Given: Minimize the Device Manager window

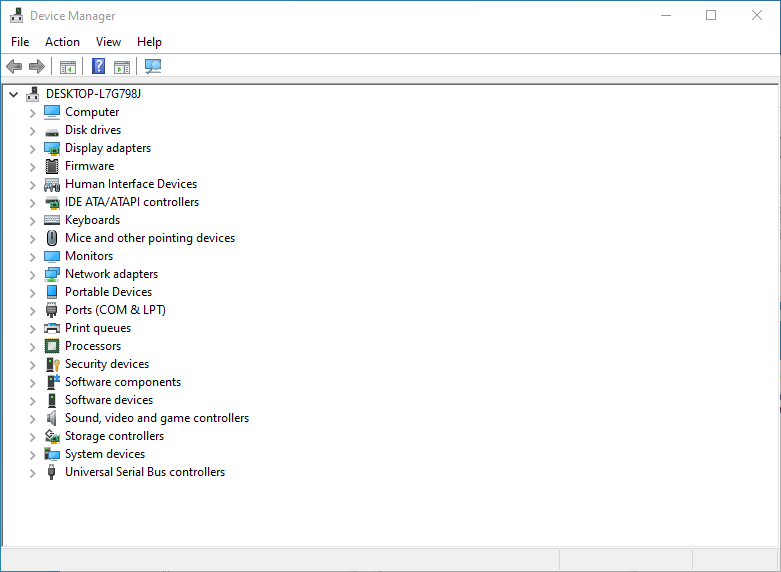Looking at the screenshot, I should coord(666,15).
